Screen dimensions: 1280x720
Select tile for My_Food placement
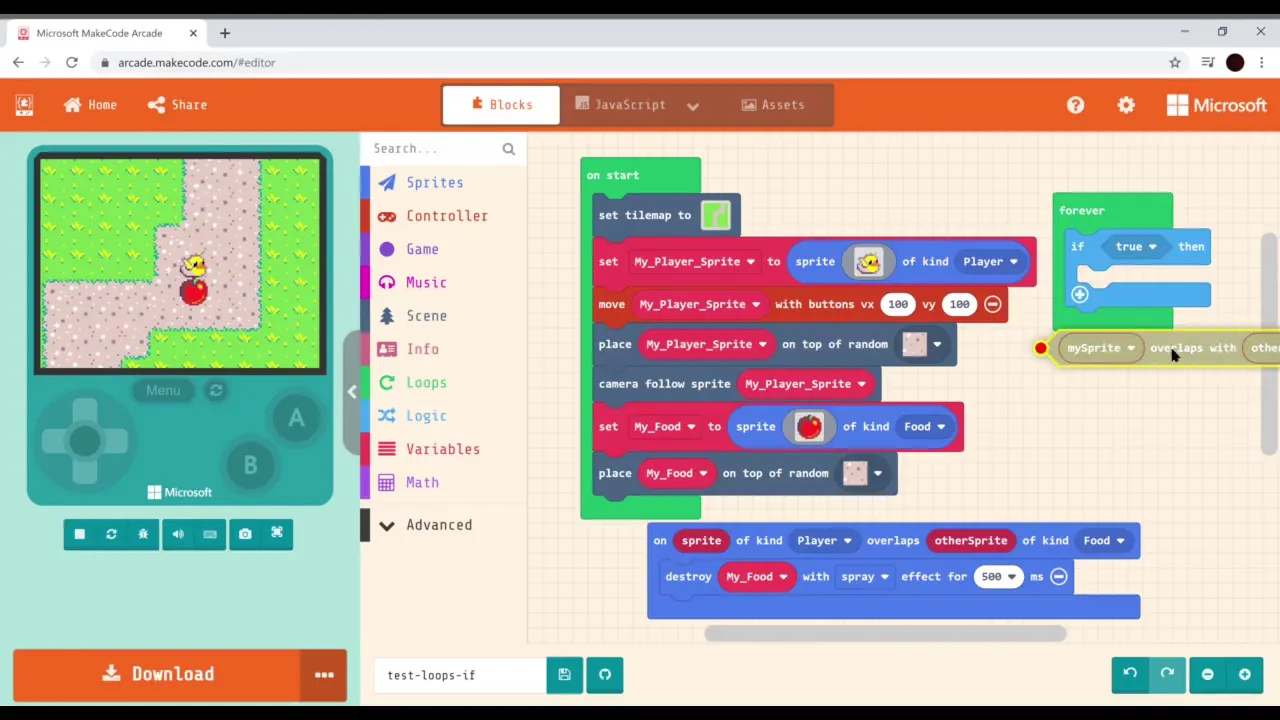(862, 474)
